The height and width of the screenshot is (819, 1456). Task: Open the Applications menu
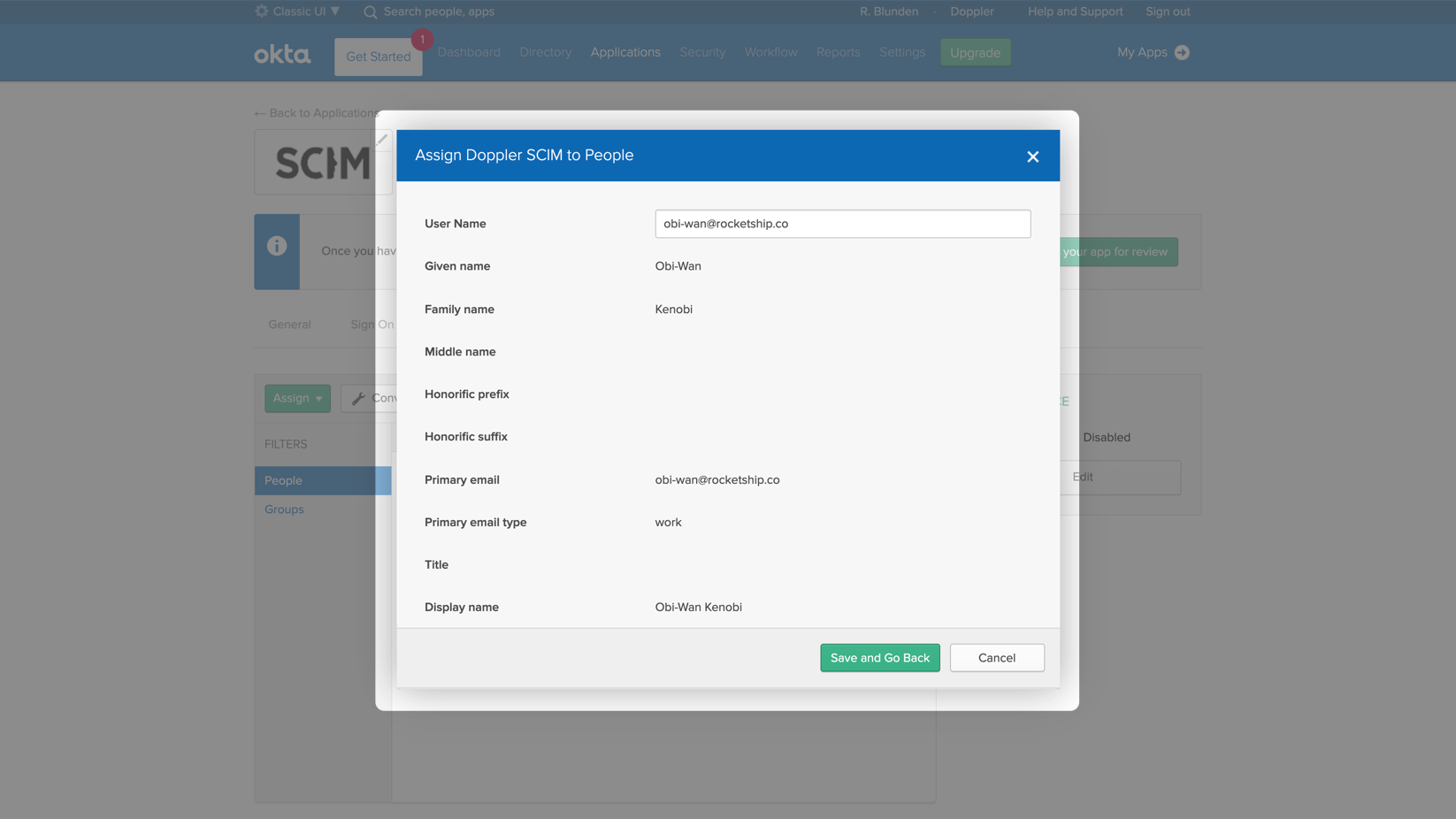(625, 52)
